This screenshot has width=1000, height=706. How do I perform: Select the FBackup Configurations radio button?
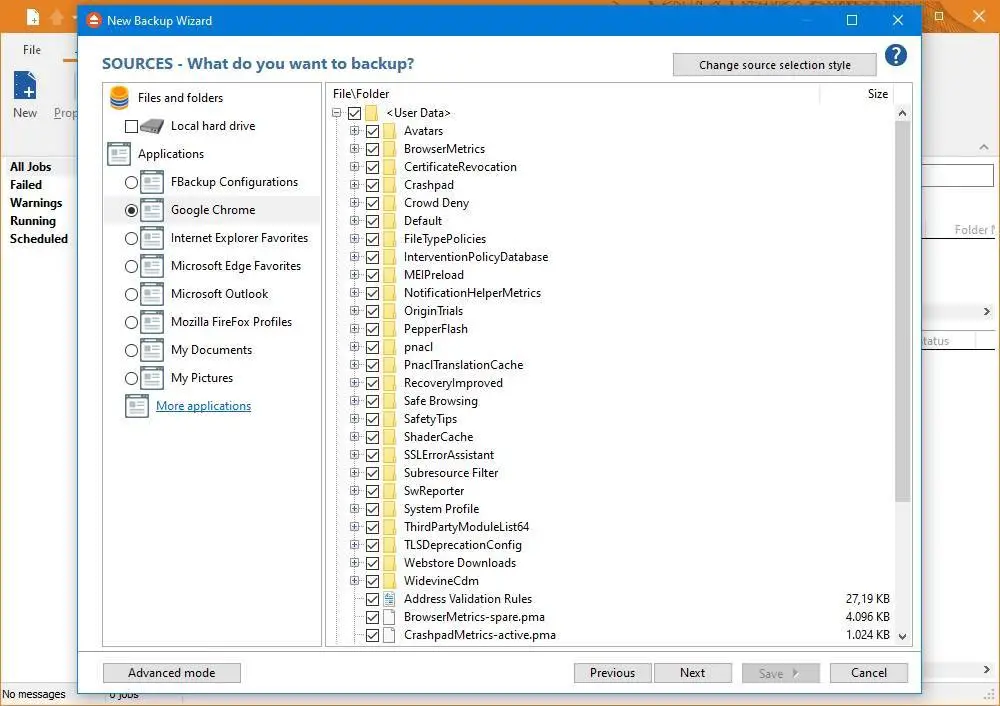(x=131, y=182)
